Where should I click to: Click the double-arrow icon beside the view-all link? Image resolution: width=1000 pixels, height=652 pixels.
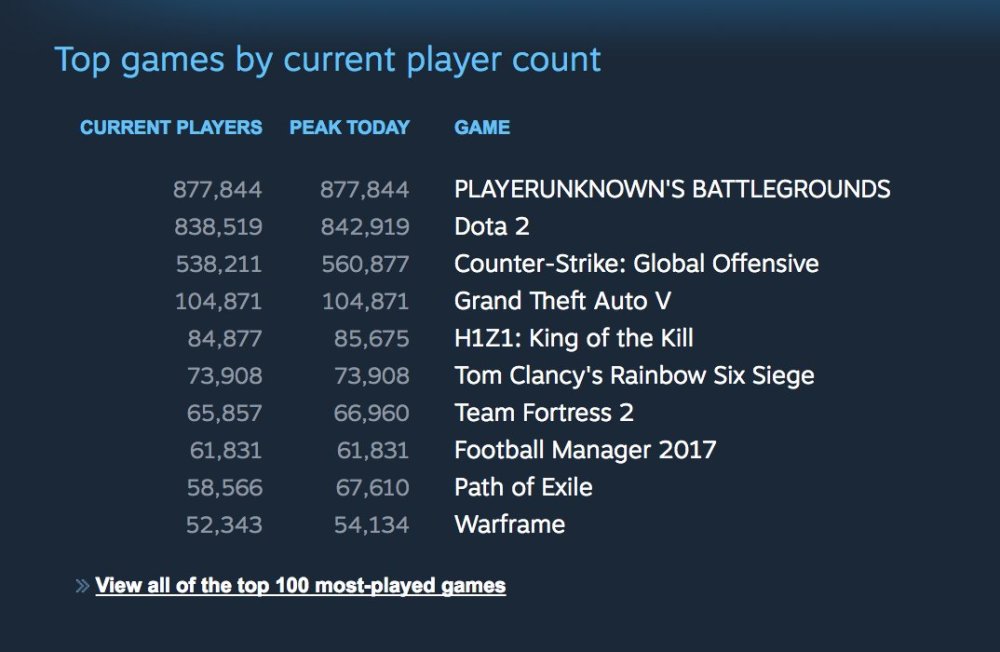tap(79, 585)
